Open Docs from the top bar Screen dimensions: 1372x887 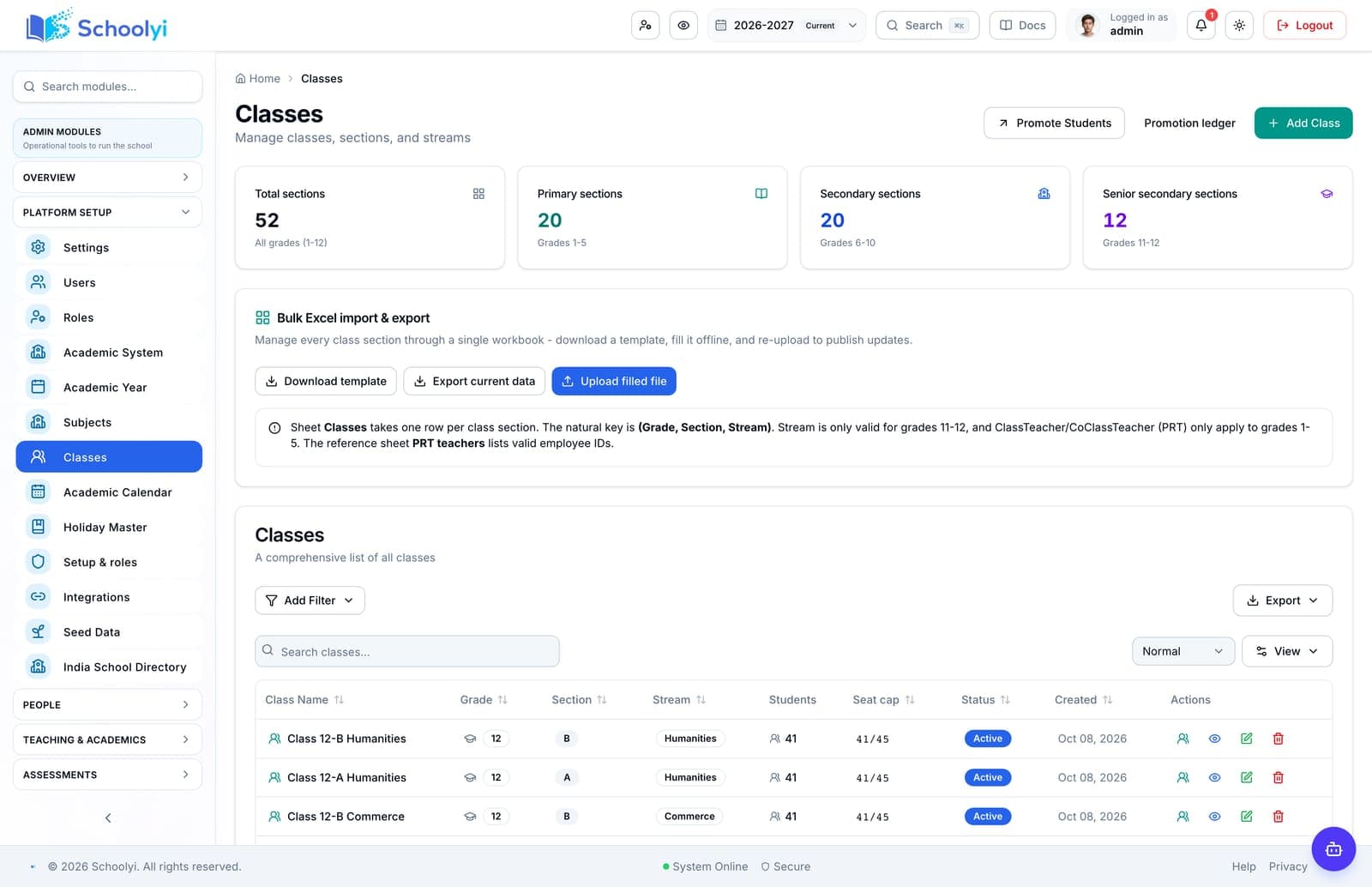[x=1022, y=25]
